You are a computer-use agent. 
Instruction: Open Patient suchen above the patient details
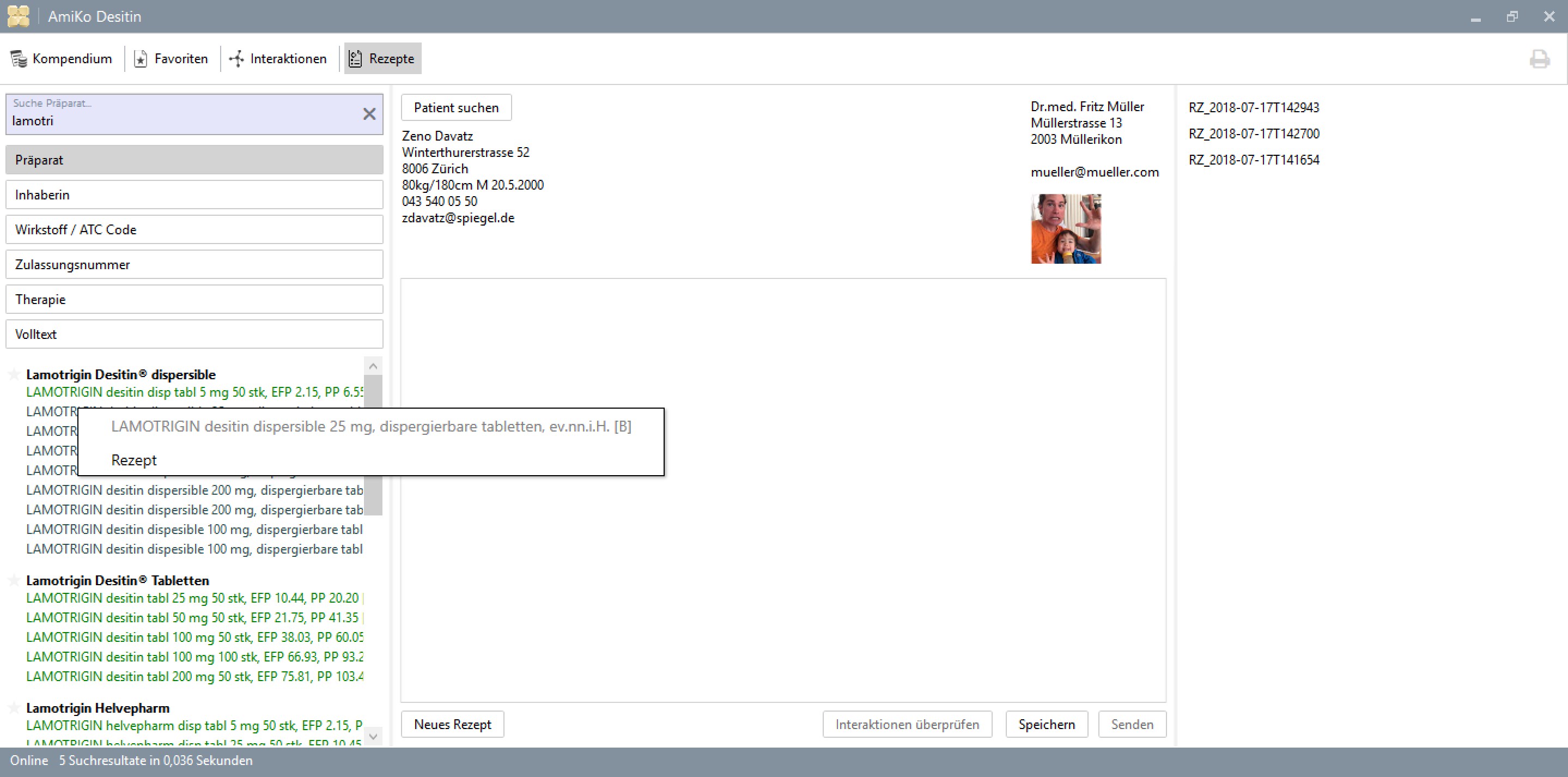[x=456, y=107]
